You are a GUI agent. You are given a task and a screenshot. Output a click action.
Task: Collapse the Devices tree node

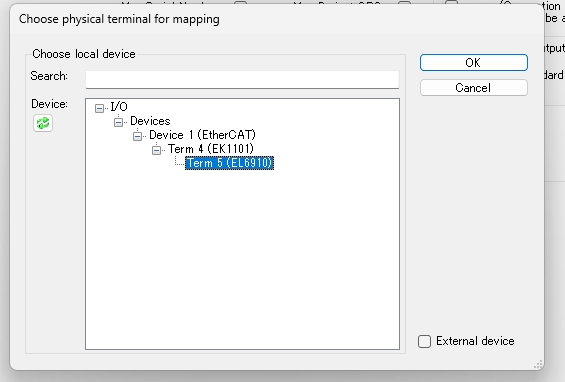[118, 122]
